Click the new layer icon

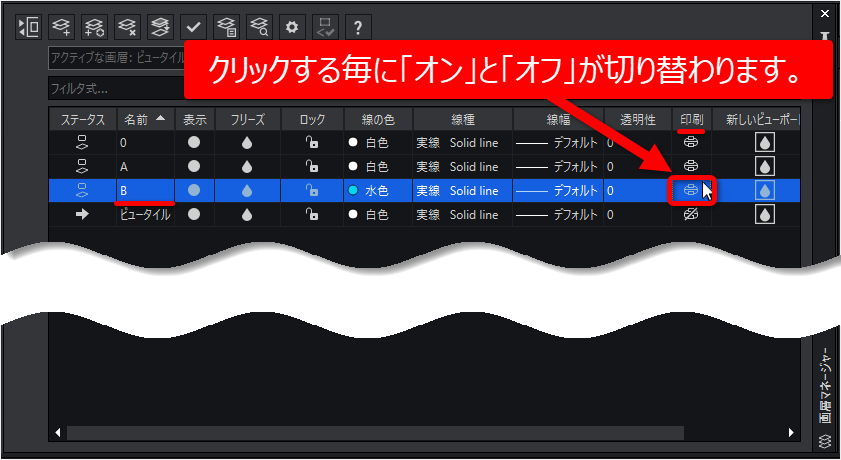[x=61, y=27]
